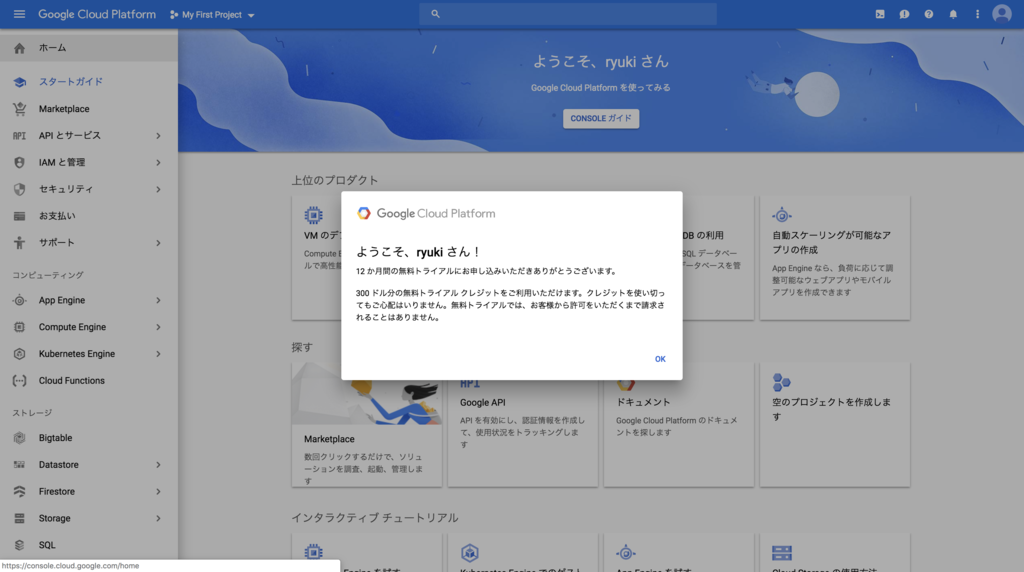Click the Cloud Functions bracket icon
The image size is (1024, 572).
tap(20, 381)
